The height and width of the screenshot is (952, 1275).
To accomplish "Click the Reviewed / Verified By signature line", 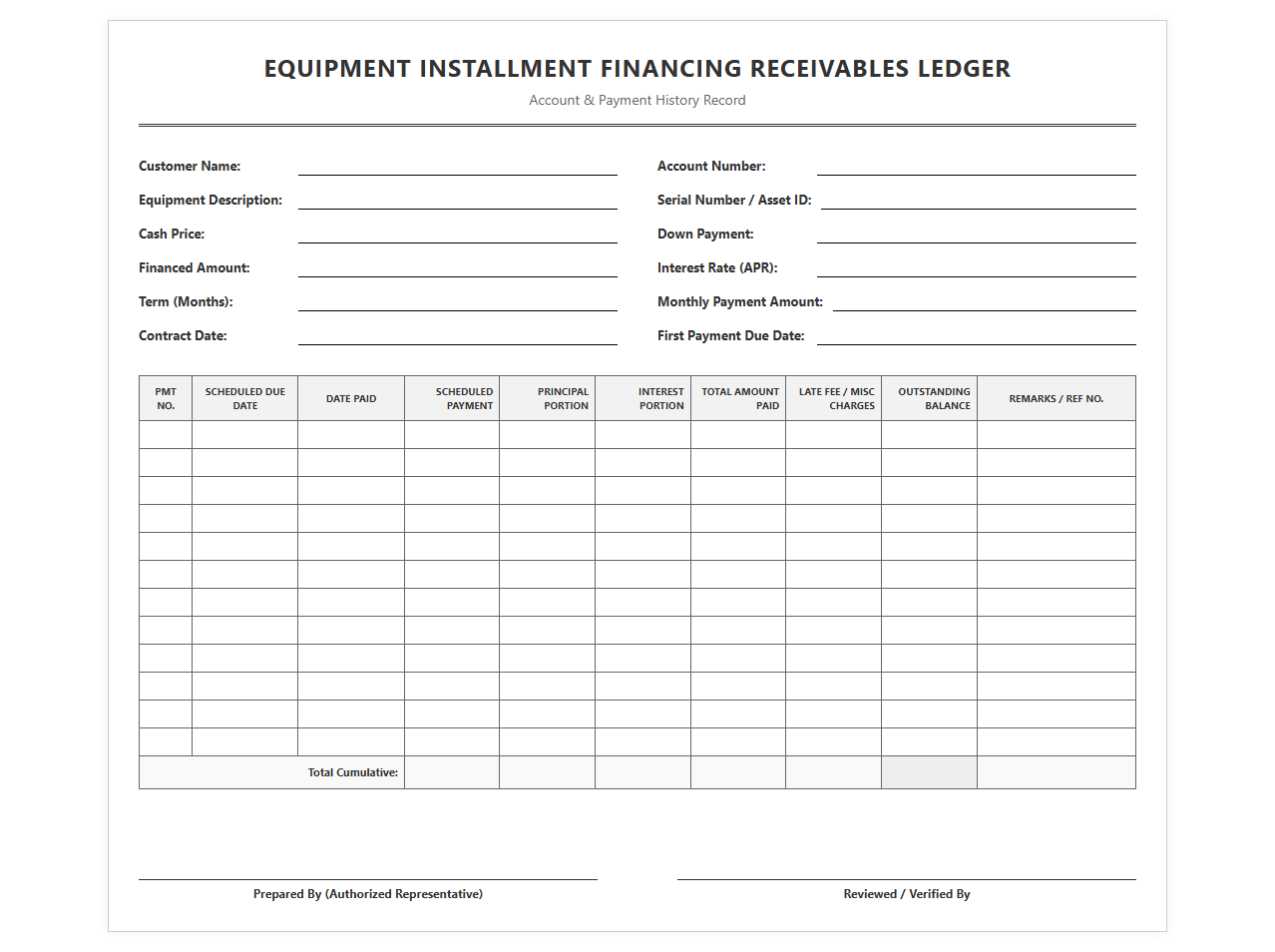I will (907, 879).
